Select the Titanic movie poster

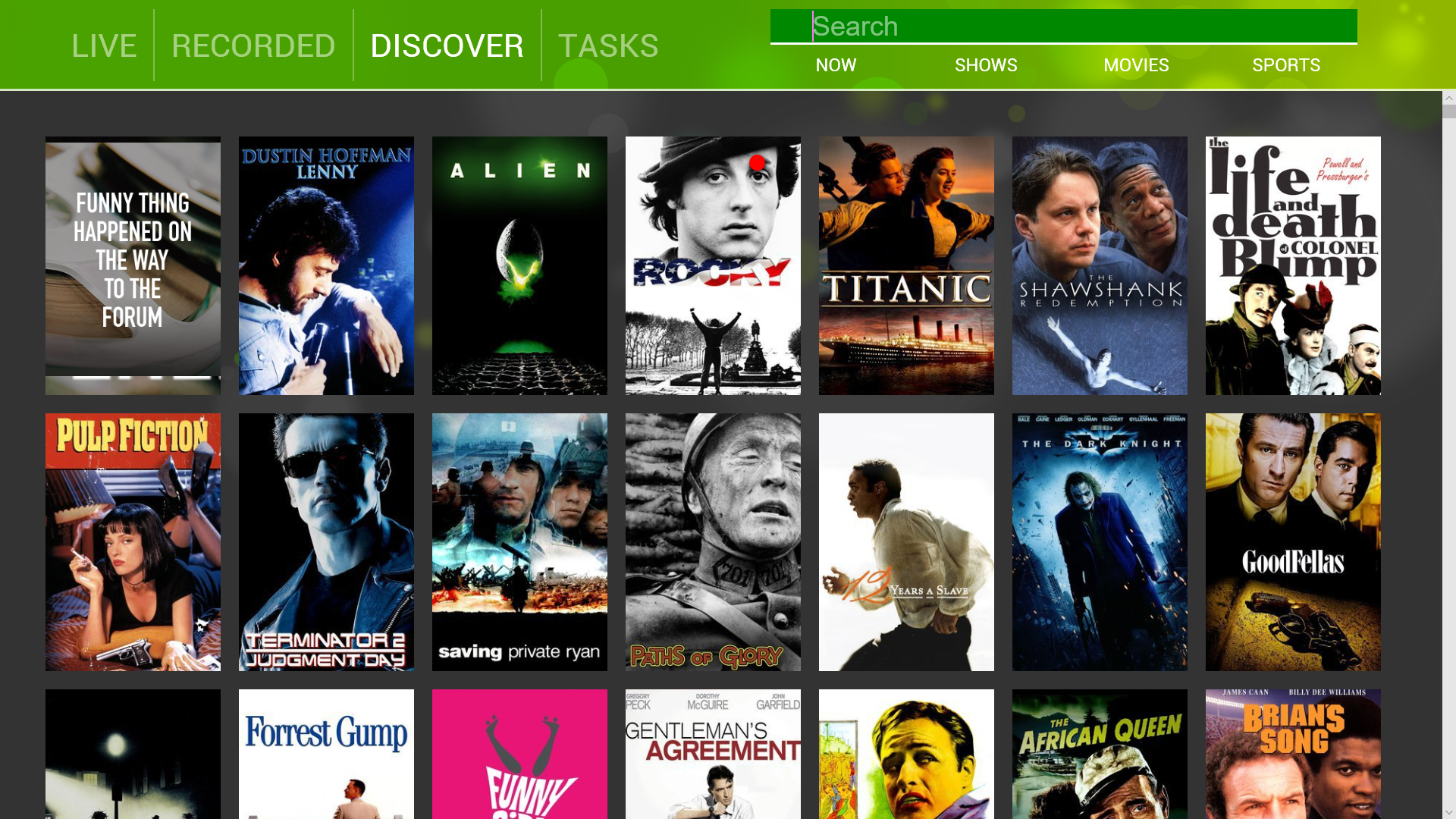click(x=906, y=265)
